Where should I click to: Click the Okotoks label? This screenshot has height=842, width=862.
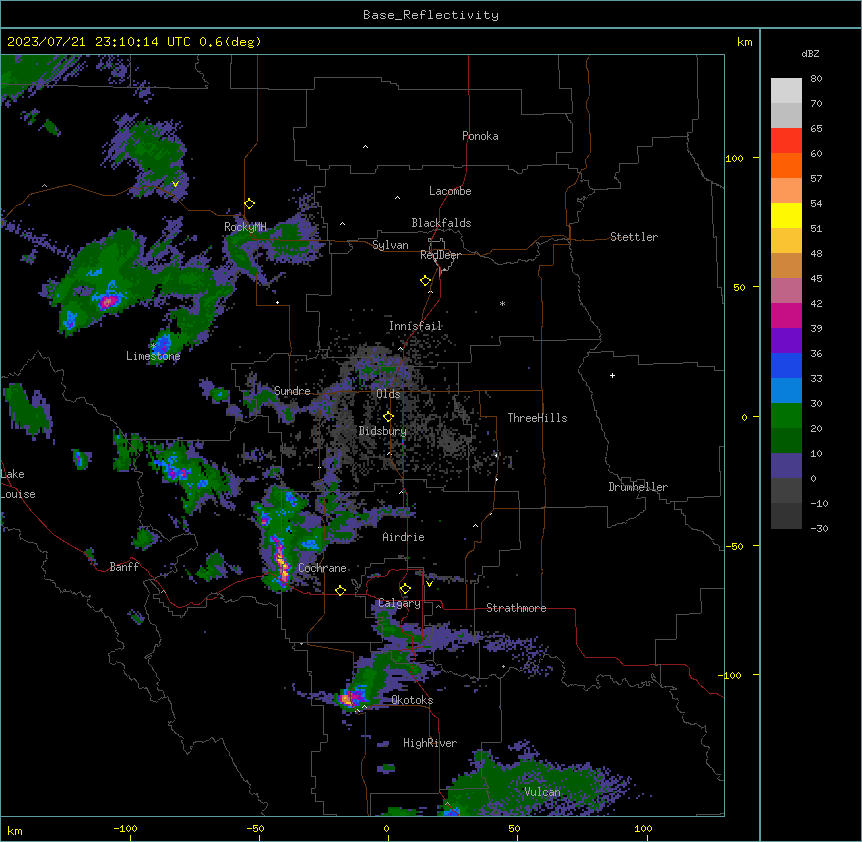pyautogui.click(x=412, y=700)
